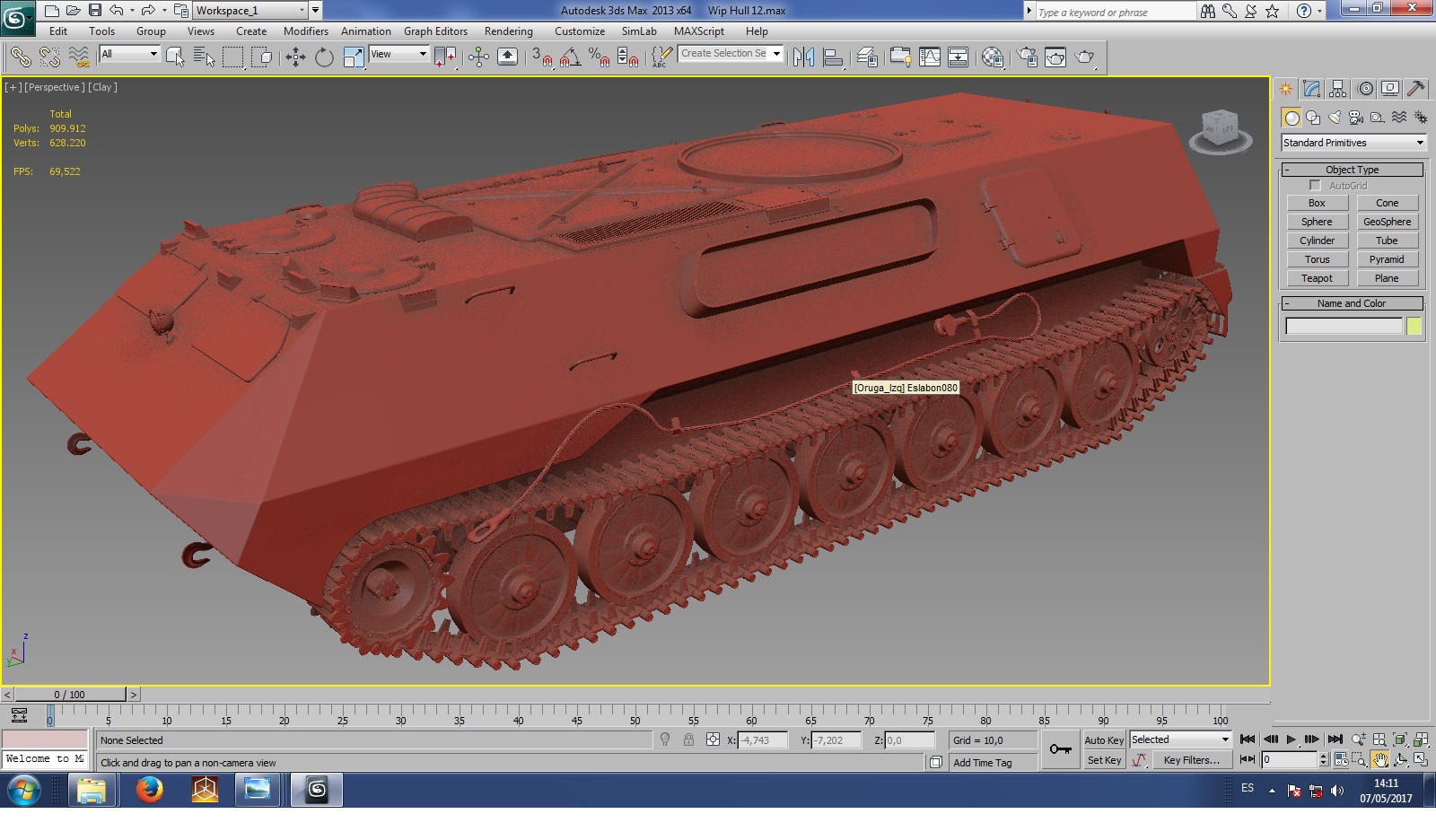Select Lights creation category
Viewport: 1436px width, 840px height.
click(x=1335, y=118)
